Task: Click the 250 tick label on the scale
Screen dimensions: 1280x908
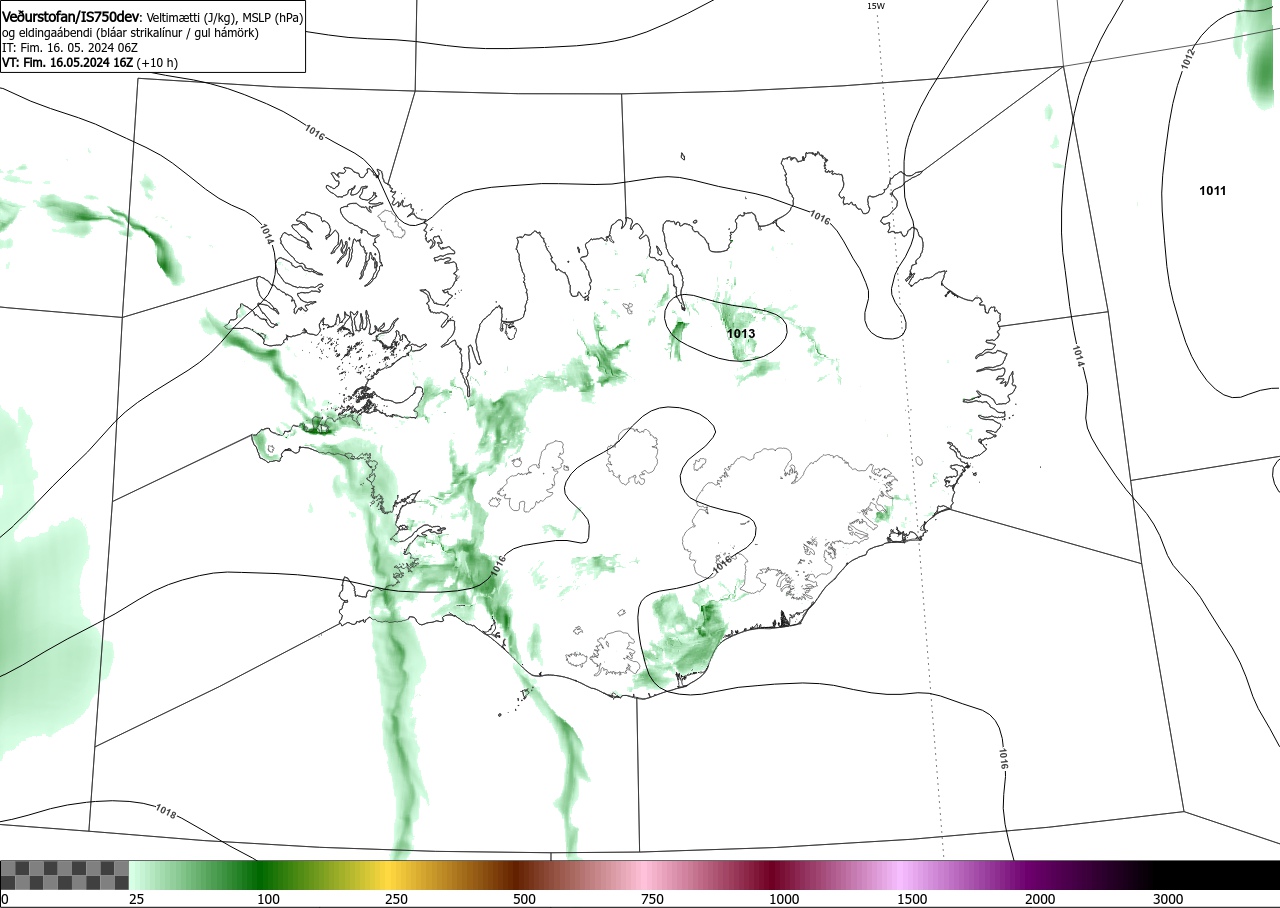Action: (396, 899)
